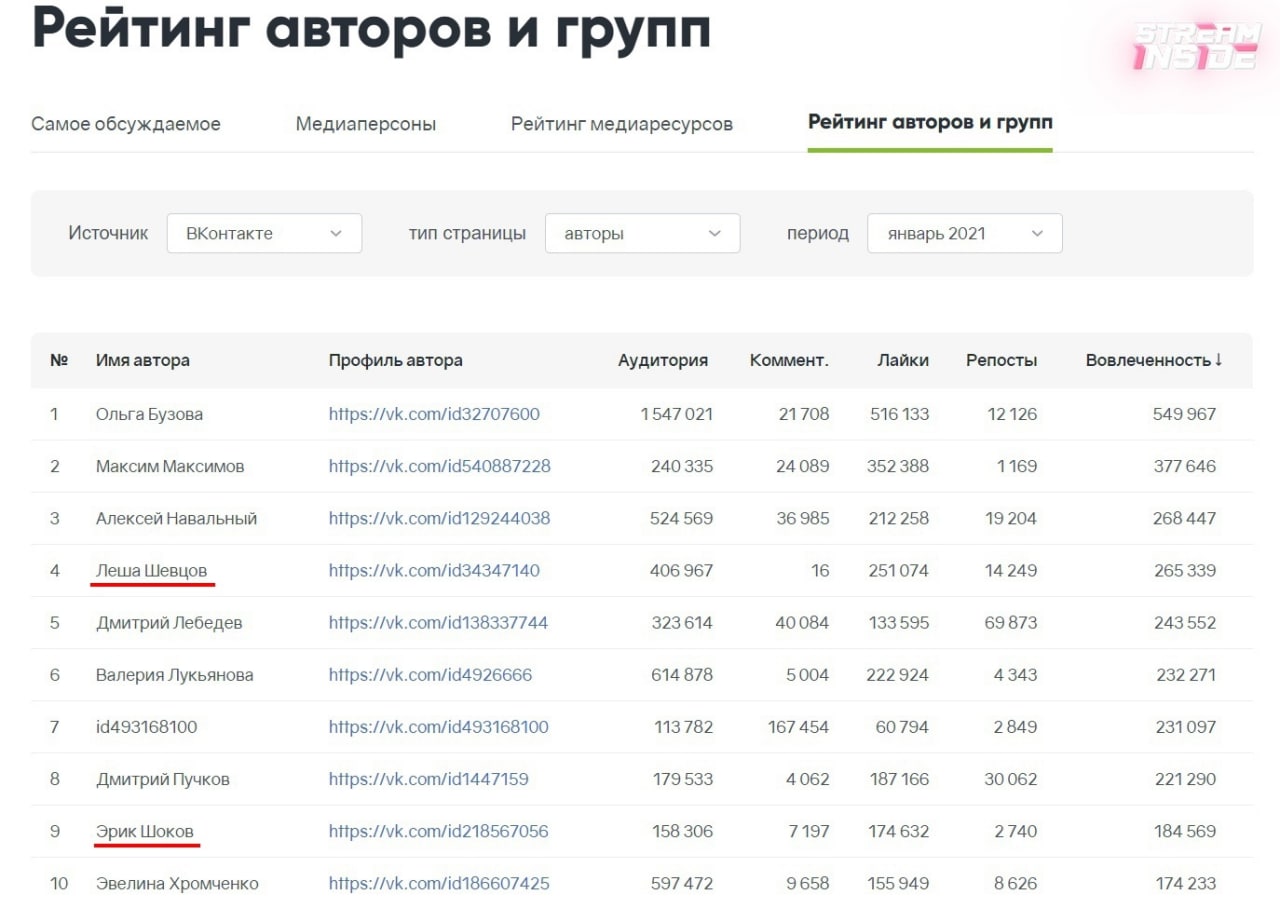Image resolution: width=1280 pixels, height=908 pixels.
Task: Open the vk.com/id1447159 profile link
Action: tap(429, 779)
